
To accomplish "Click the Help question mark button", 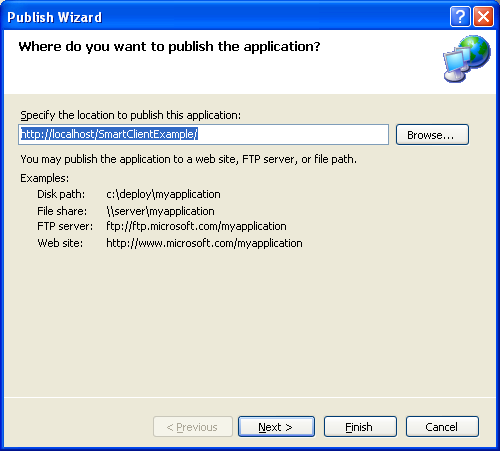I will point(460,16).
